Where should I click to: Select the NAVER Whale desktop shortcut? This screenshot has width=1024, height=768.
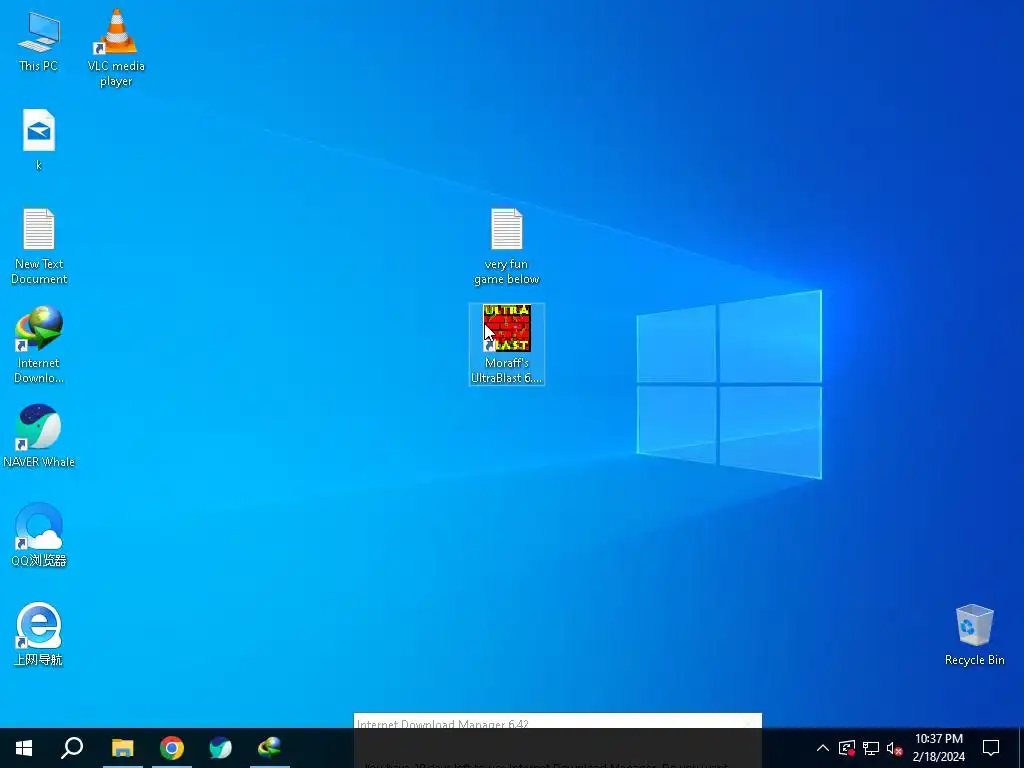point(39,436)
